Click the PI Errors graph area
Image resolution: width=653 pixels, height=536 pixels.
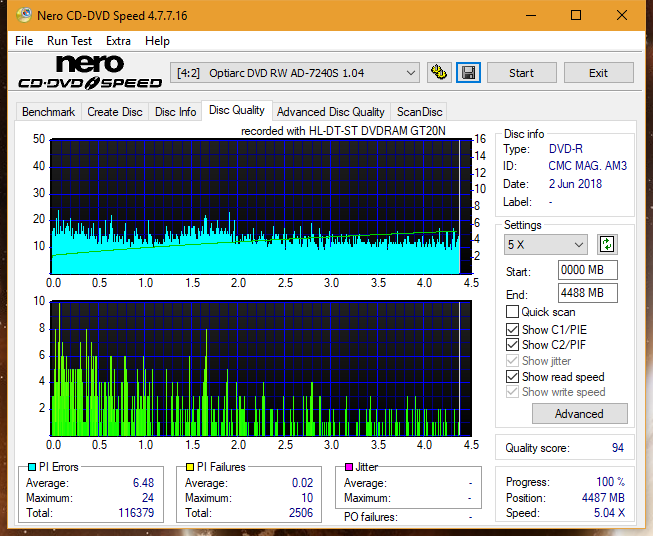[x=261, y=207]
